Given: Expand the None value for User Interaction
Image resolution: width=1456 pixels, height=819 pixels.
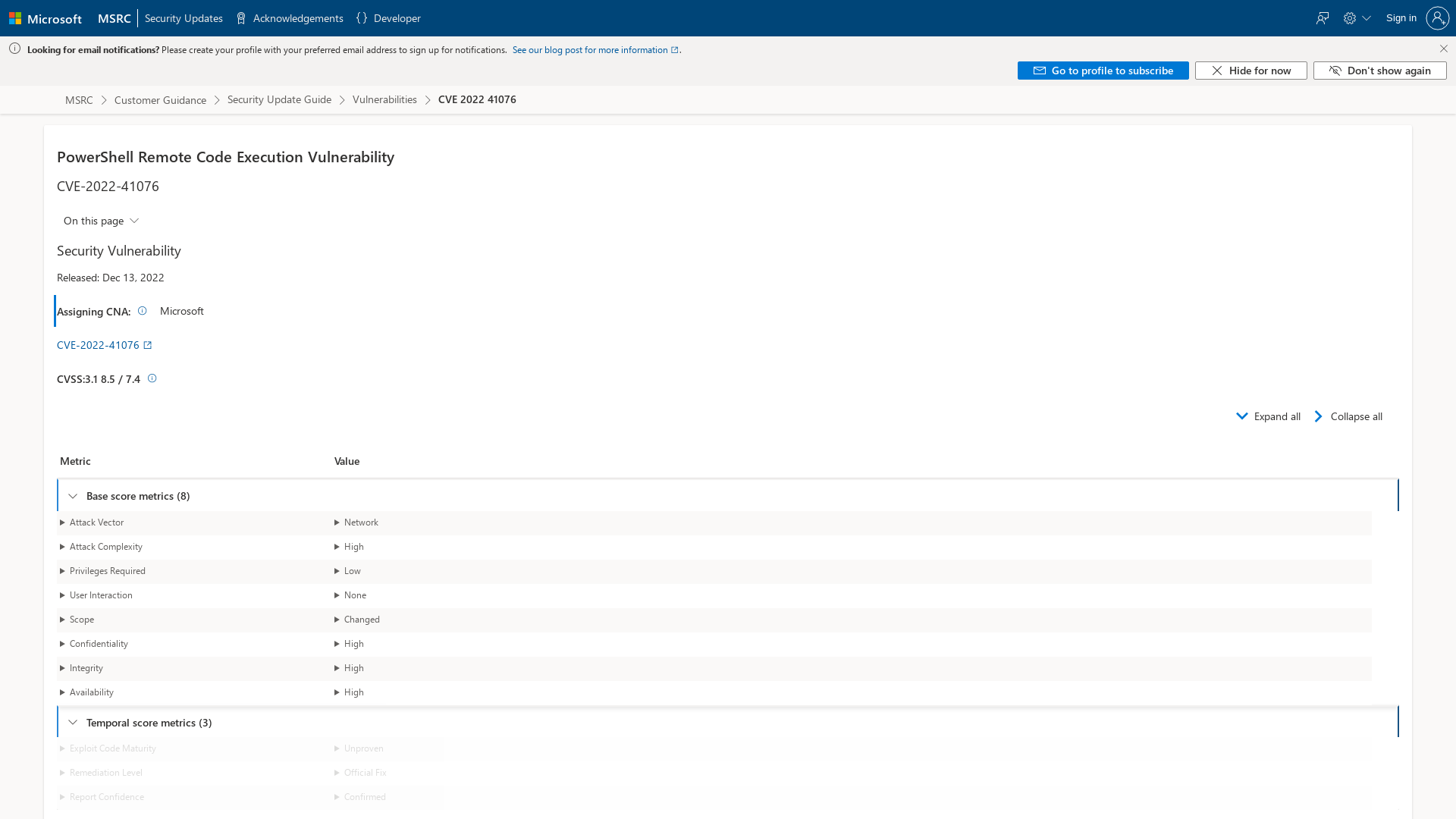Looking at the screenshot, I should [x=350, y=595].
